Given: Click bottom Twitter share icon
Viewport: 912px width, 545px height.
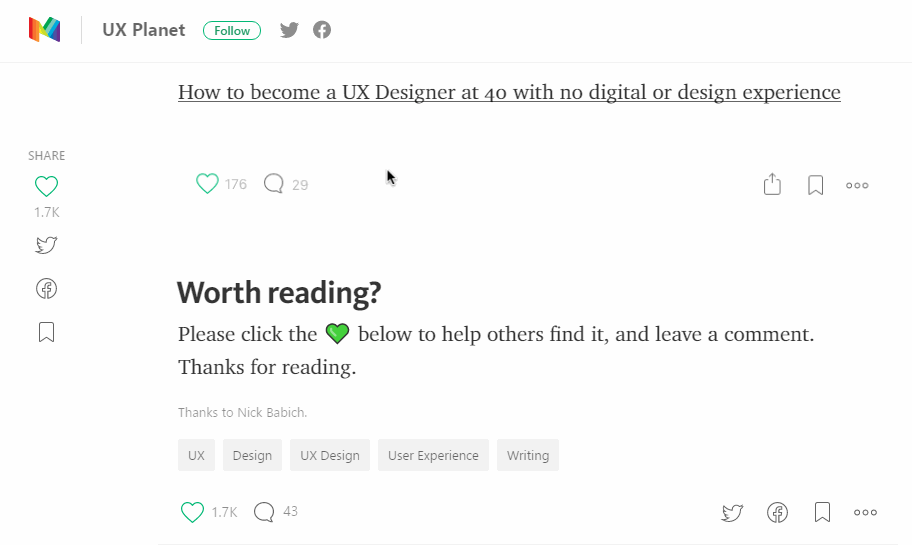Looking at the screenshot, I should pos(732,513).
